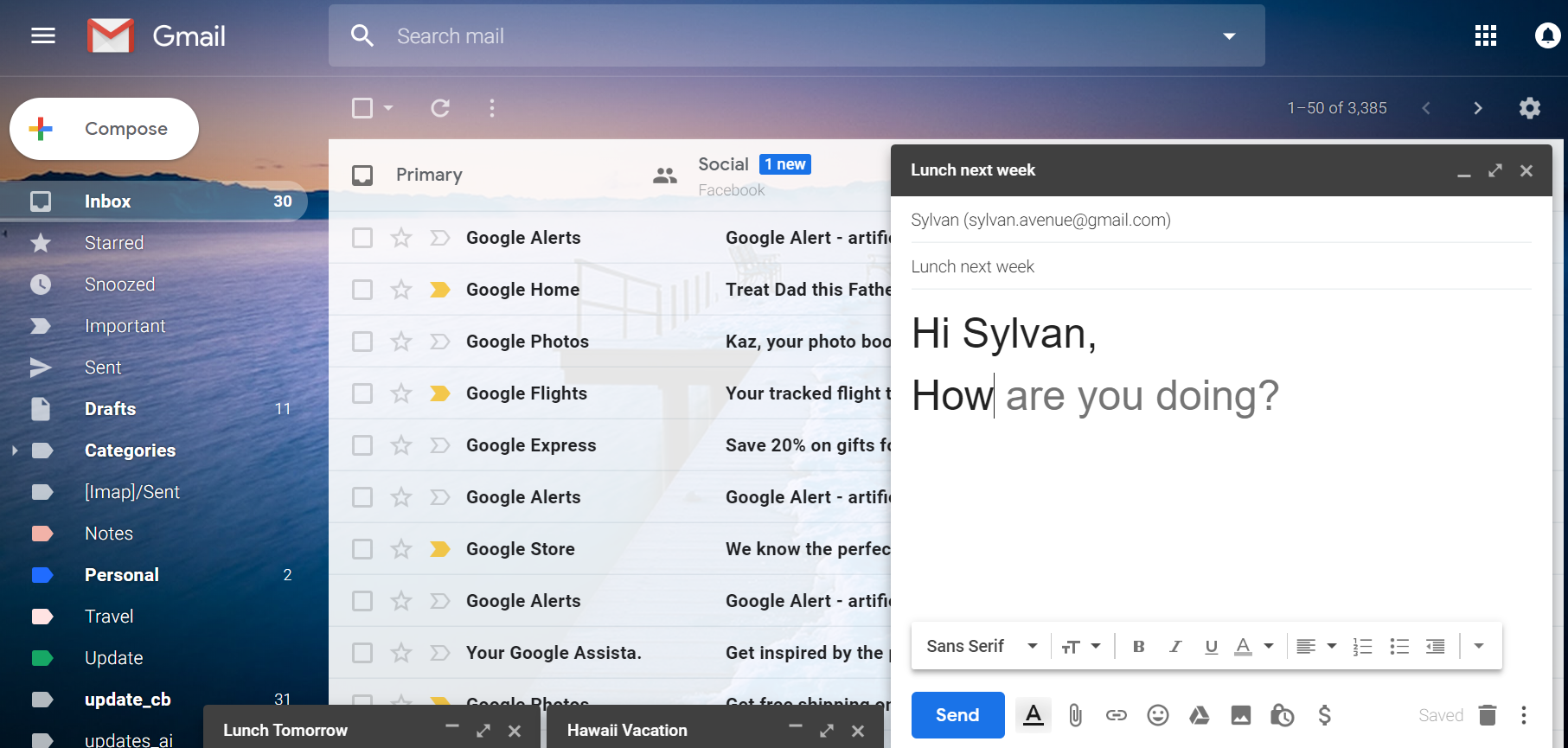The width and height of the screenshot is (1568, 748).
Task: Click into the Search mail field
Action: 778,36
